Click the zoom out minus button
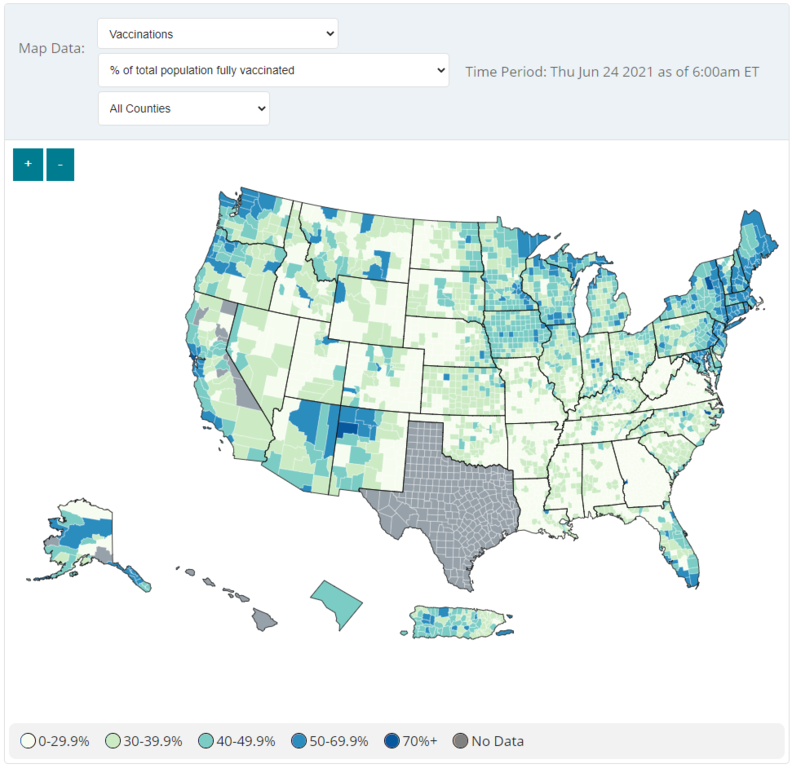Image resolution: width=792 pixels, height=768 pixels. [x=60, y=164]
